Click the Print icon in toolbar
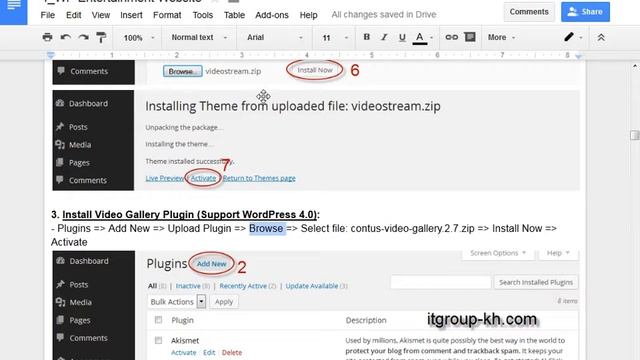This screenshot has width=640, height=360. (47, 38)
